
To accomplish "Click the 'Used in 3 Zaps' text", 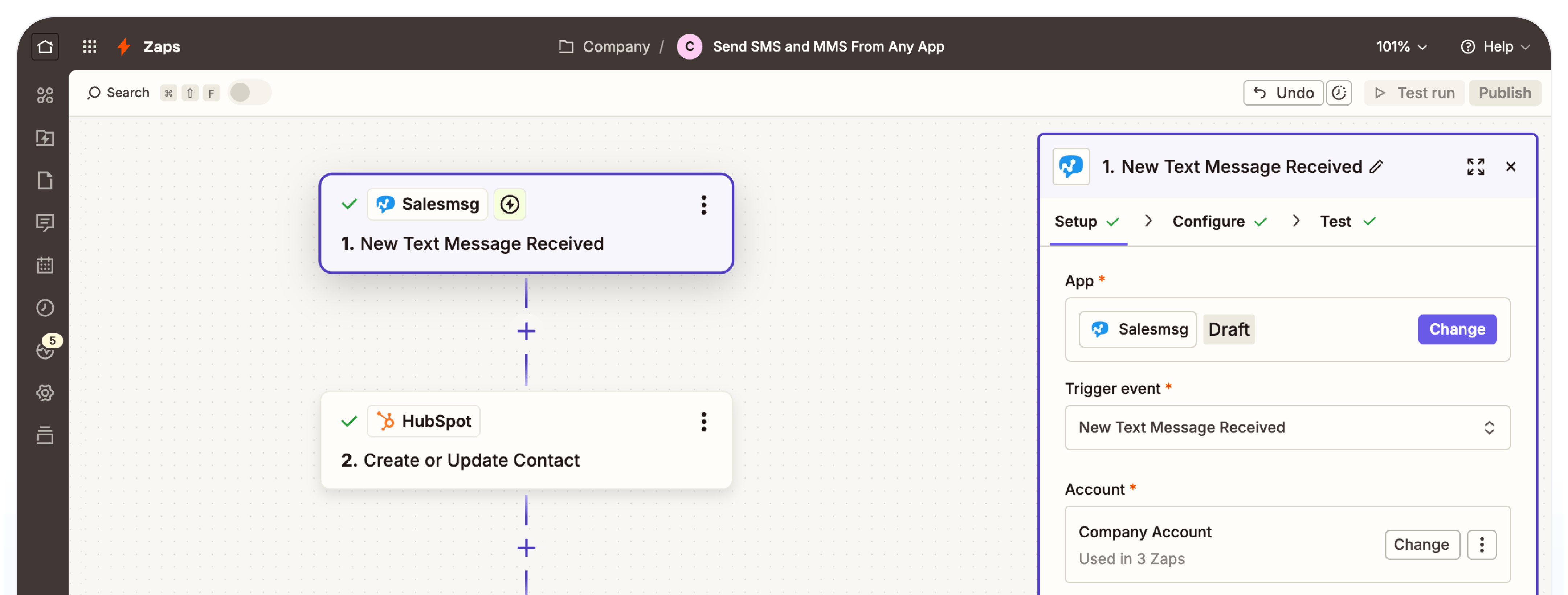I will point(1131,558).
